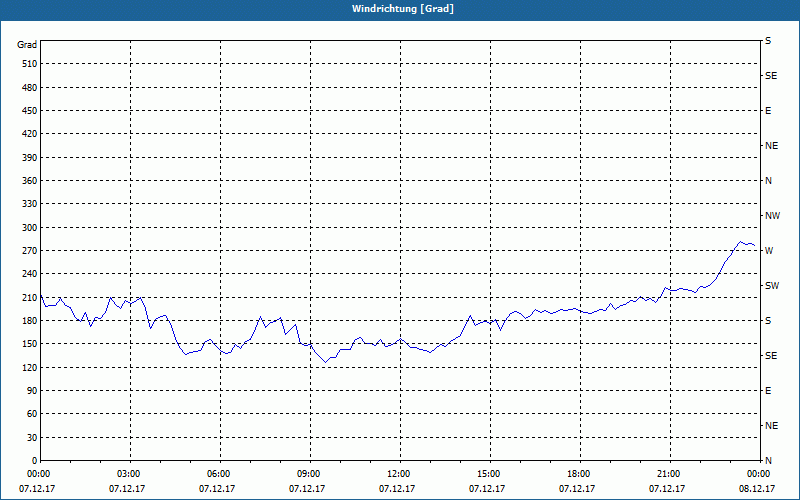Select the 510 value on the y-axis
The width and height of the screenshot is (800, 500).
click(30, 64)
